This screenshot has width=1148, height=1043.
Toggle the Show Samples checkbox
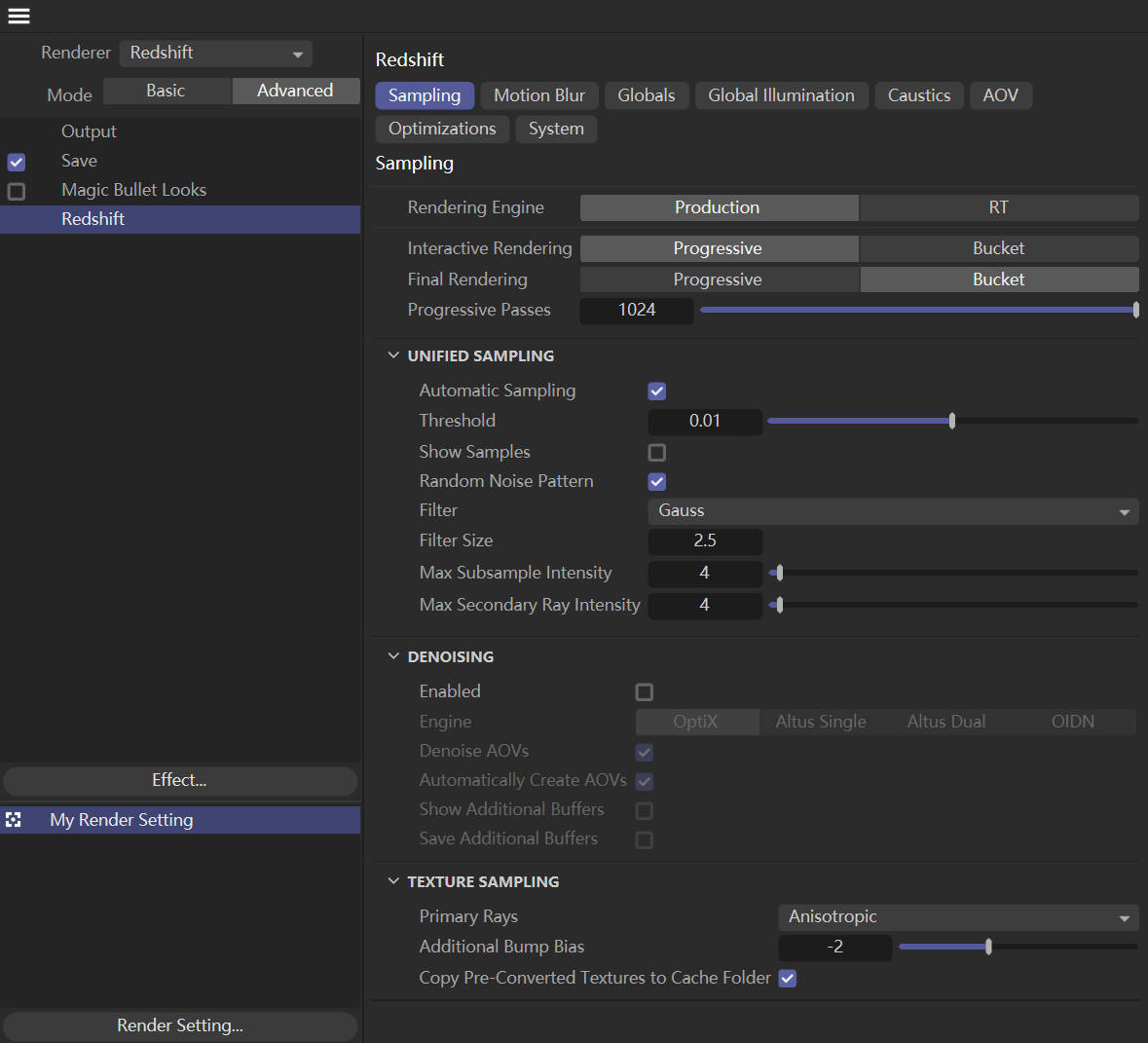click(x=656, y=452)
